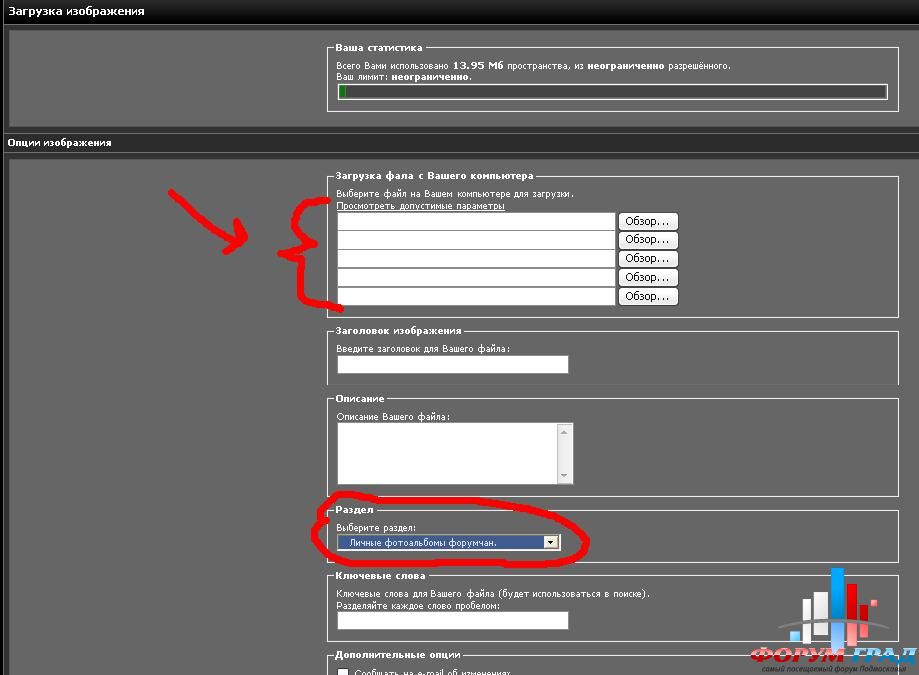This screenshot has height=675, width=919.
Task: Click the description box scroll-down arrow
Action: click(565, 476)
